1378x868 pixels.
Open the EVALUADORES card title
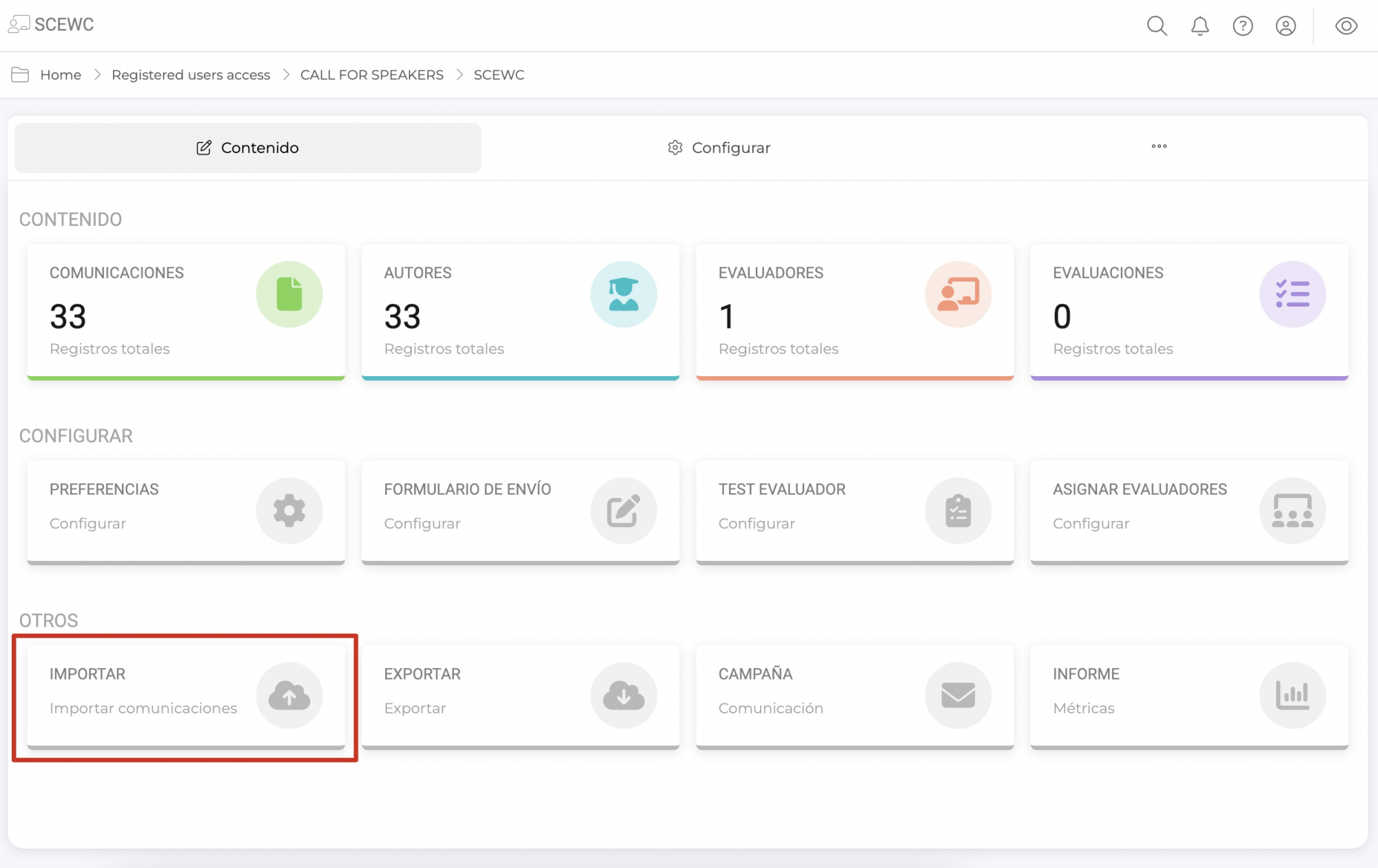click(x=771, y=273)
